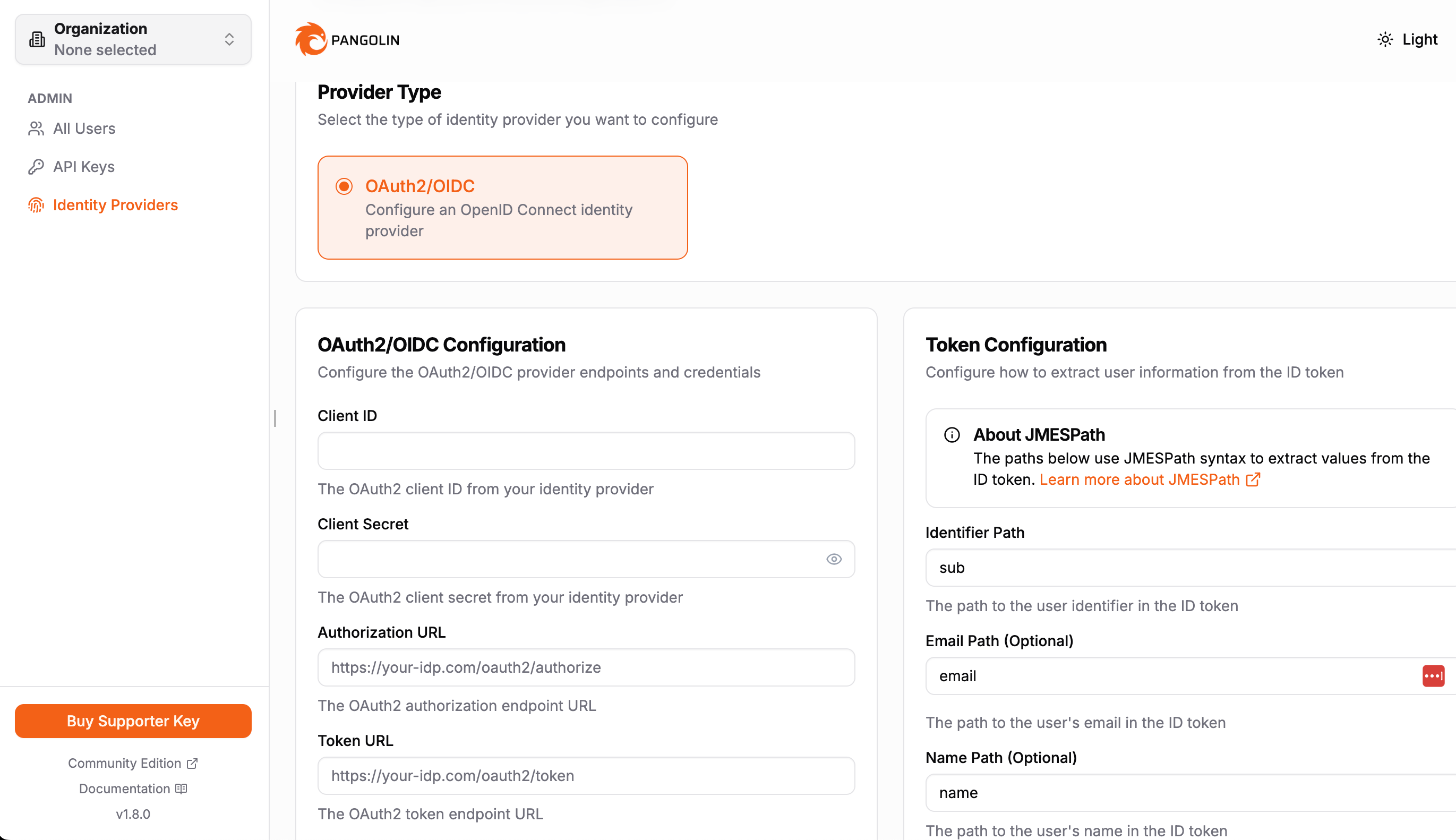Click the sun theme icon
1456x840 pixels.
(1385, 39)
